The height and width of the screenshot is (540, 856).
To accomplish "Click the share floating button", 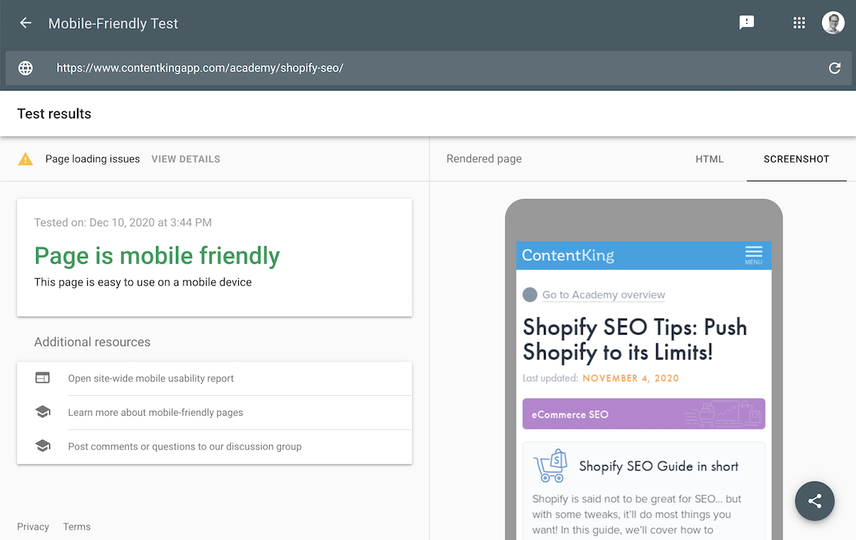I will tap(815, 501).
